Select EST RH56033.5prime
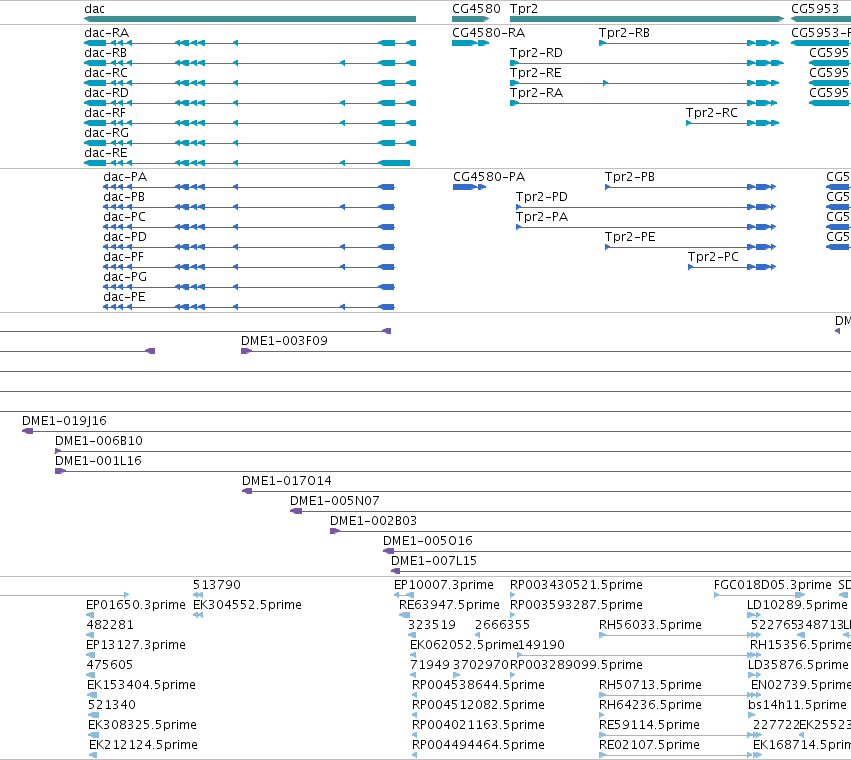The height and width of the screenshot is (760, 851). pyautogui.click(x=650, y=625)
